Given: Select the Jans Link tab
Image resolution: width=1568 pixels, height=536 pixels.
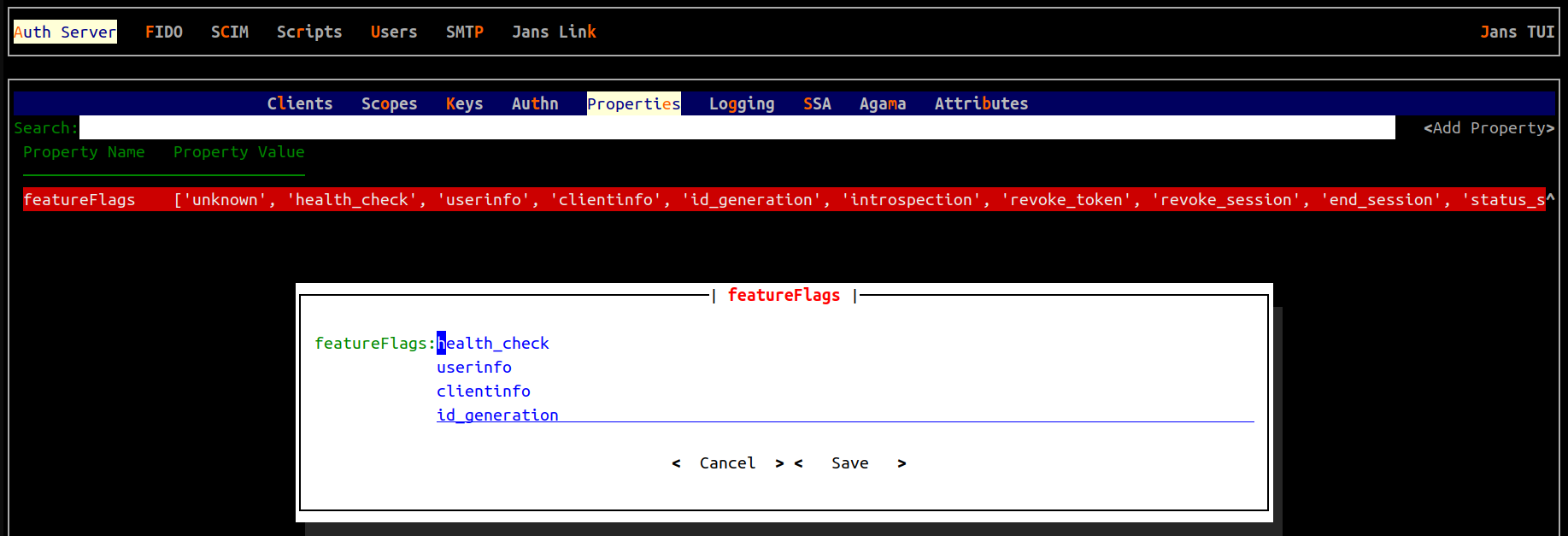Looking at the screenshot, I should click(553, 32).
